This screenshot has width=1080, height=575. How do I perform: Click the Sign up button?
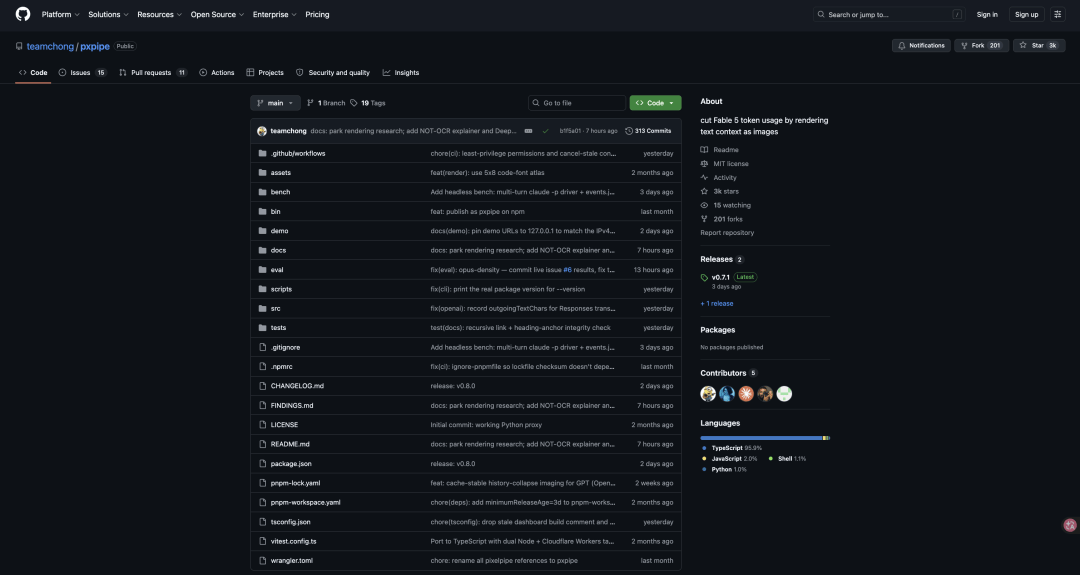pos(1026,14)
